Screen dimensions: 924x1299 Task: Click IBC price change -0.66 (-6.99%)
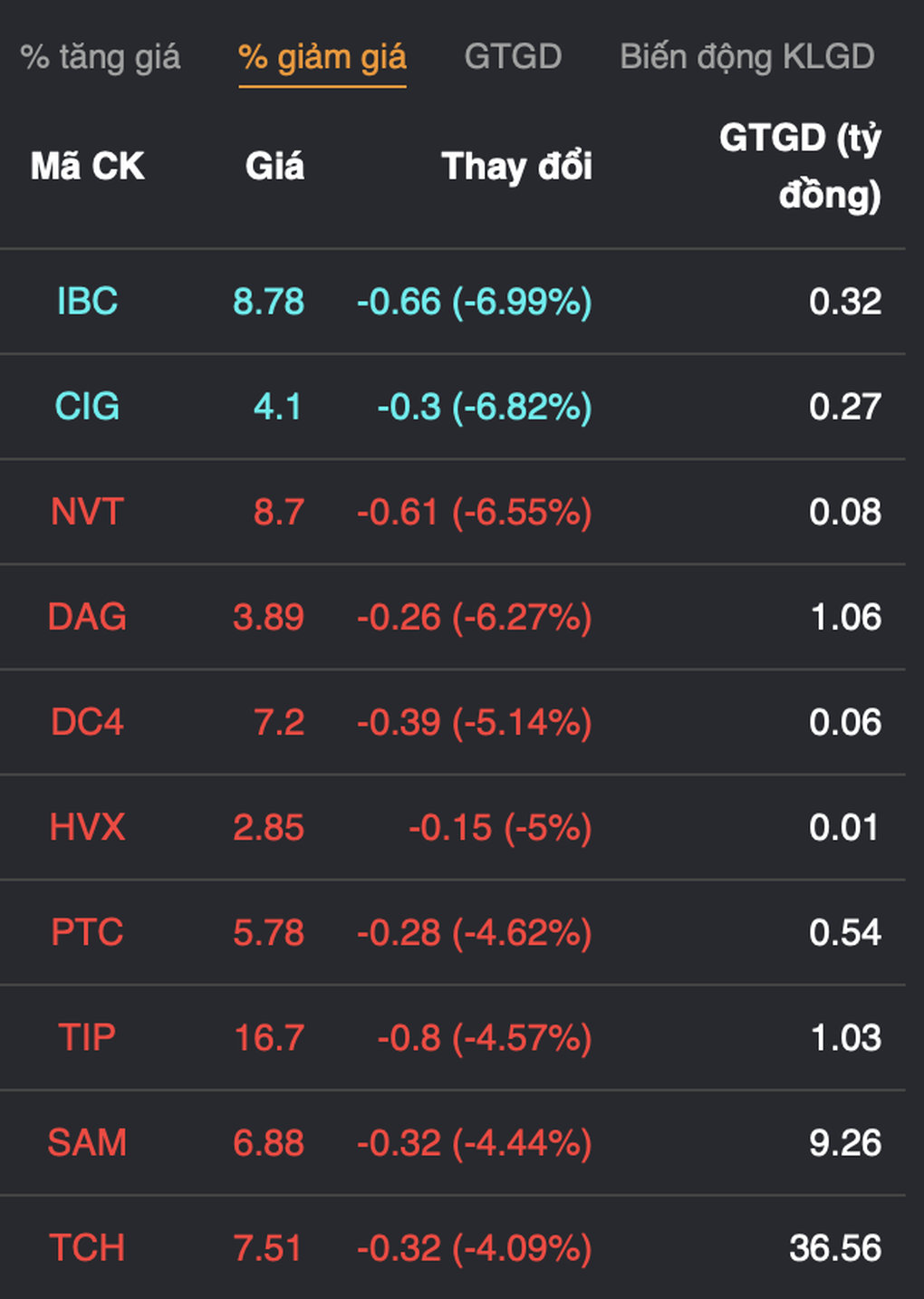[x=474, y=302]
